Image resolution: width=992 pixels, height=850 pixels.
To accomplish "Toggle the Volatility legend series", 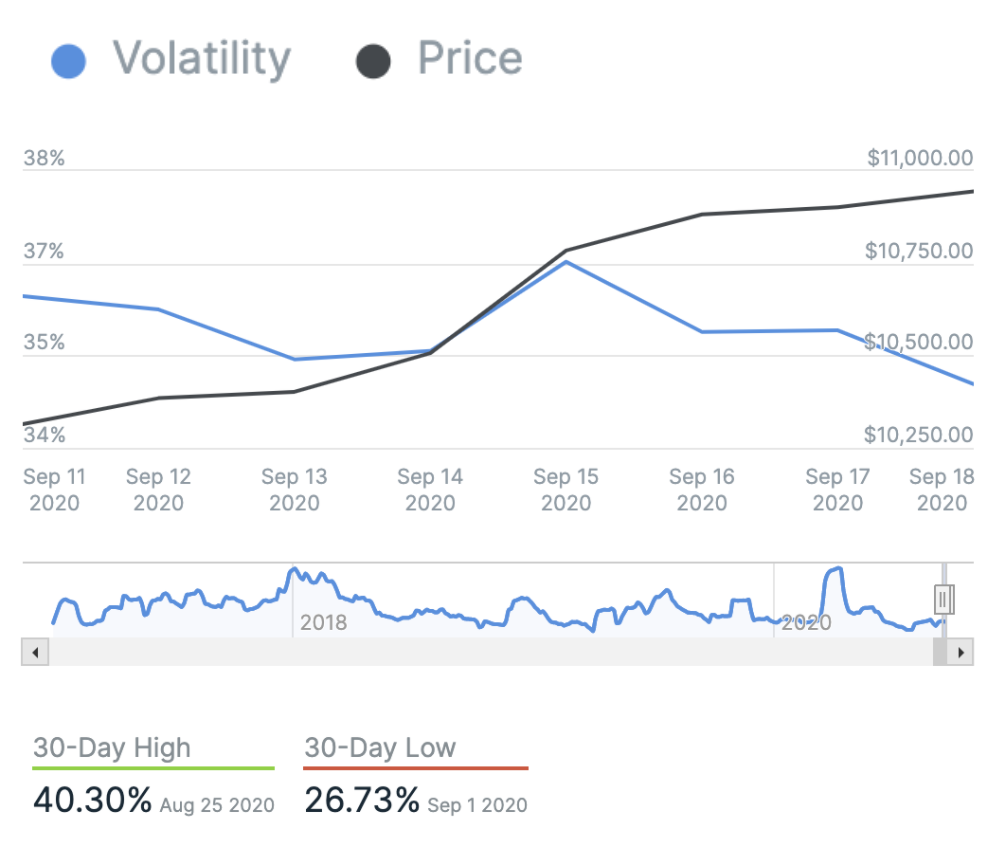I will (200, 58).
